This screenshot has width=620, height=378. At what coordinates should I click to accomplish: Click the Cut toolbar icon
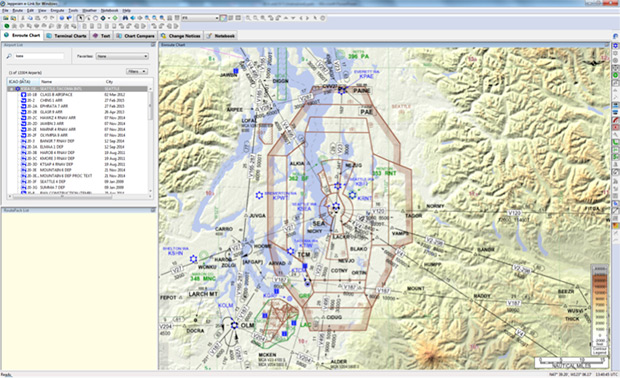click(23, 18)
